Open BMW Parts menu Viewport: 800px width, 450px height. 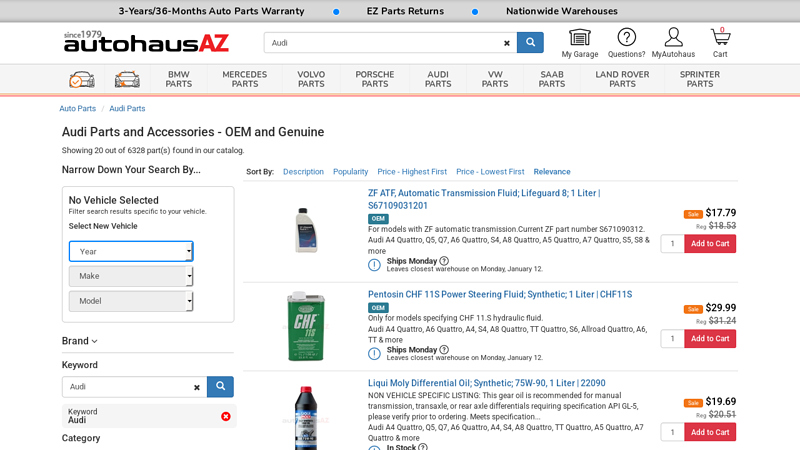coord(179,79)
